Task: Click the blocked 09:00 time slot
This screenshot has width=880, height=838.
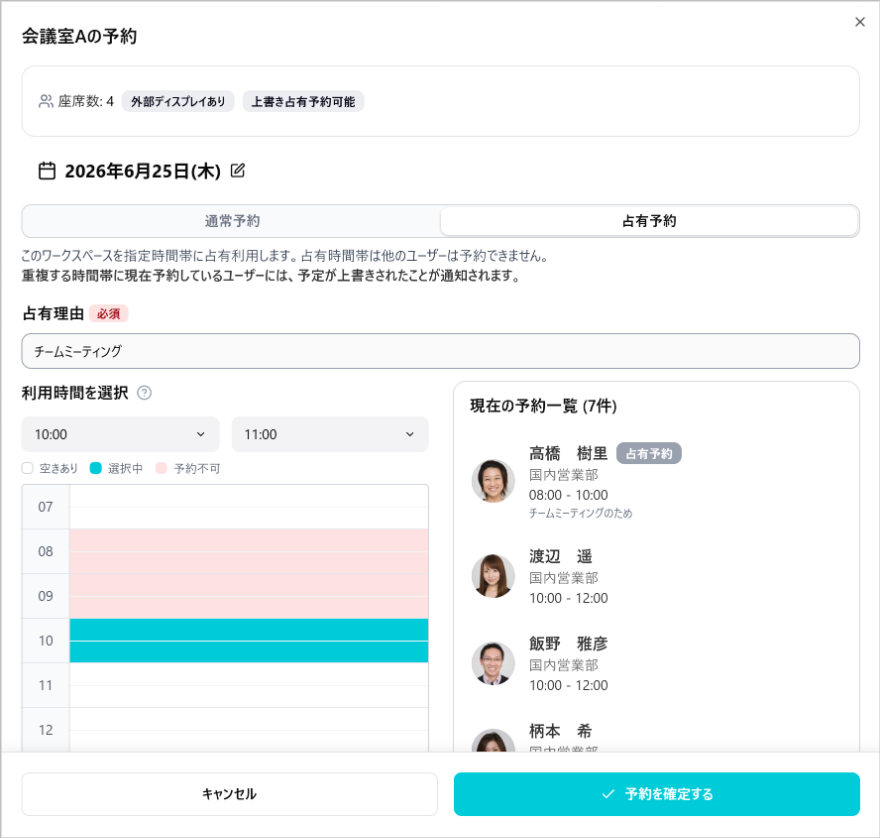Action: (x=249, y=596)
